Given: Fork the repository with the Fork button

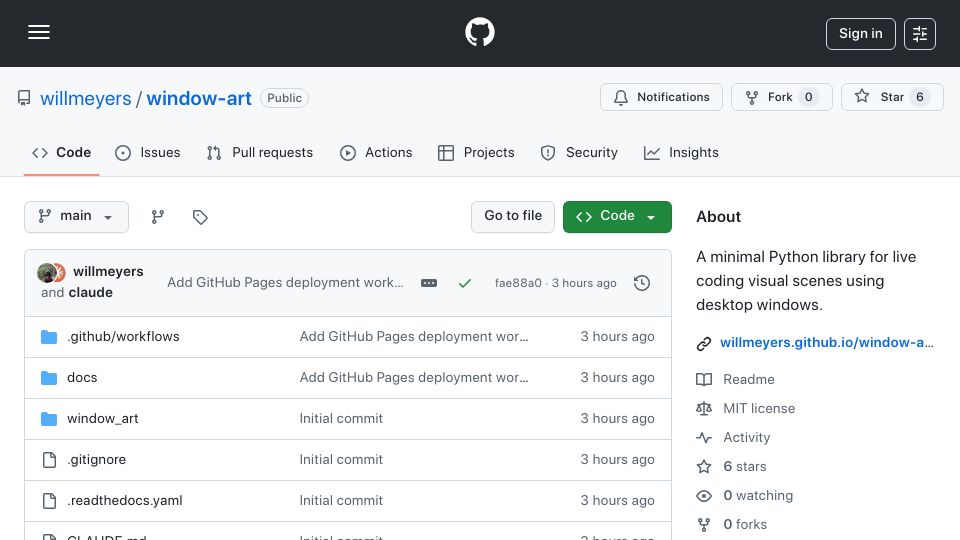Looking at the screenshot, I should click(781, 97).
